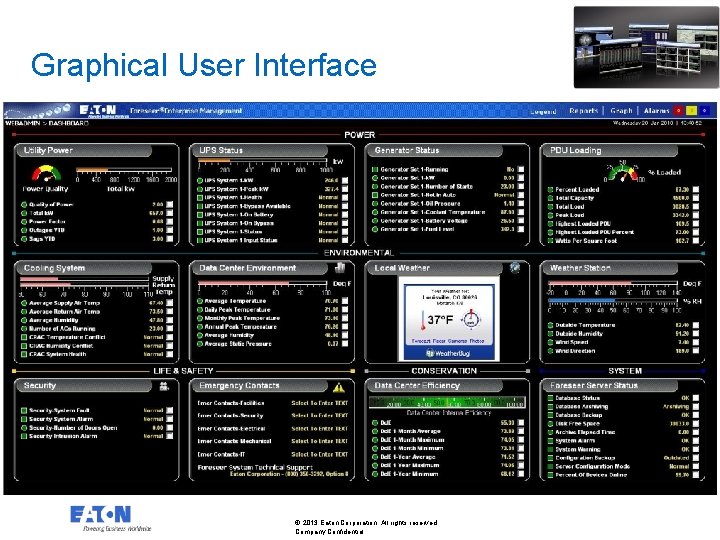Viewport: 720px width, 540px height.
Task: Click Forecast link in the weather widget
Action: (x=421, y=341)
